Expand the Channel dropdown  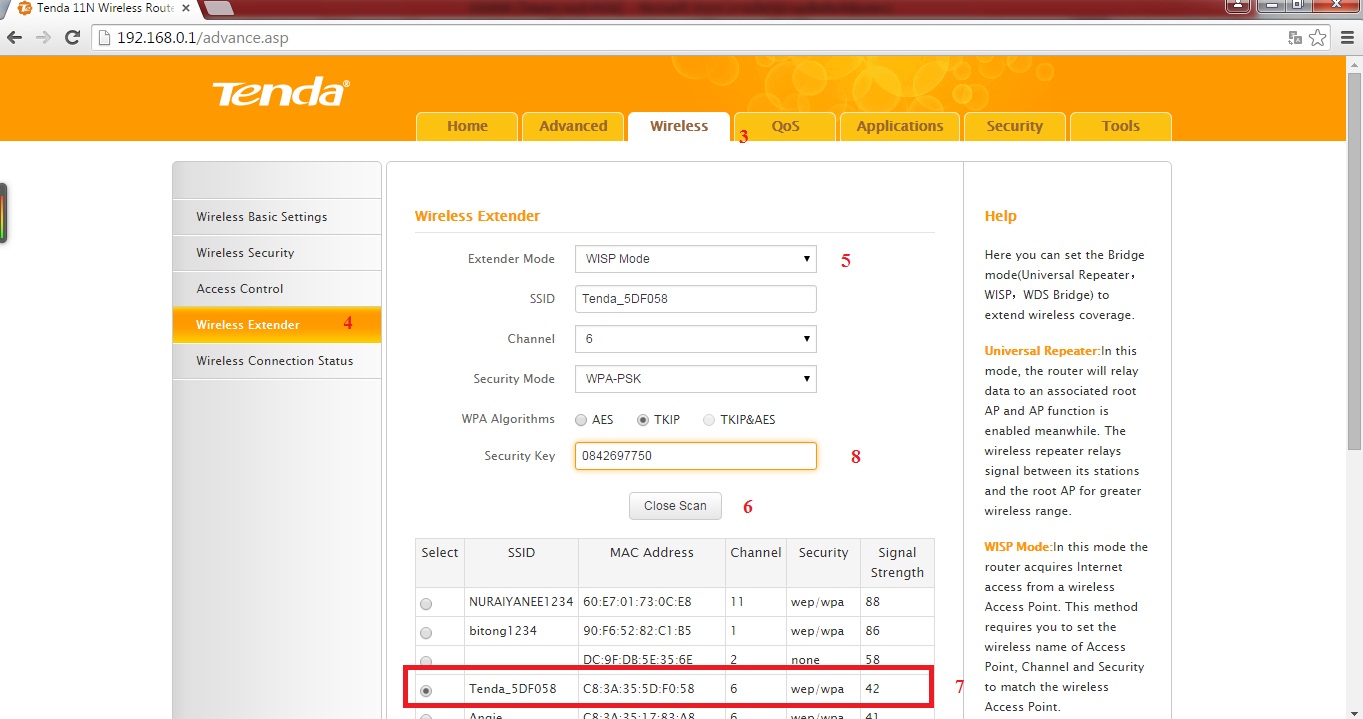(695, 339)
